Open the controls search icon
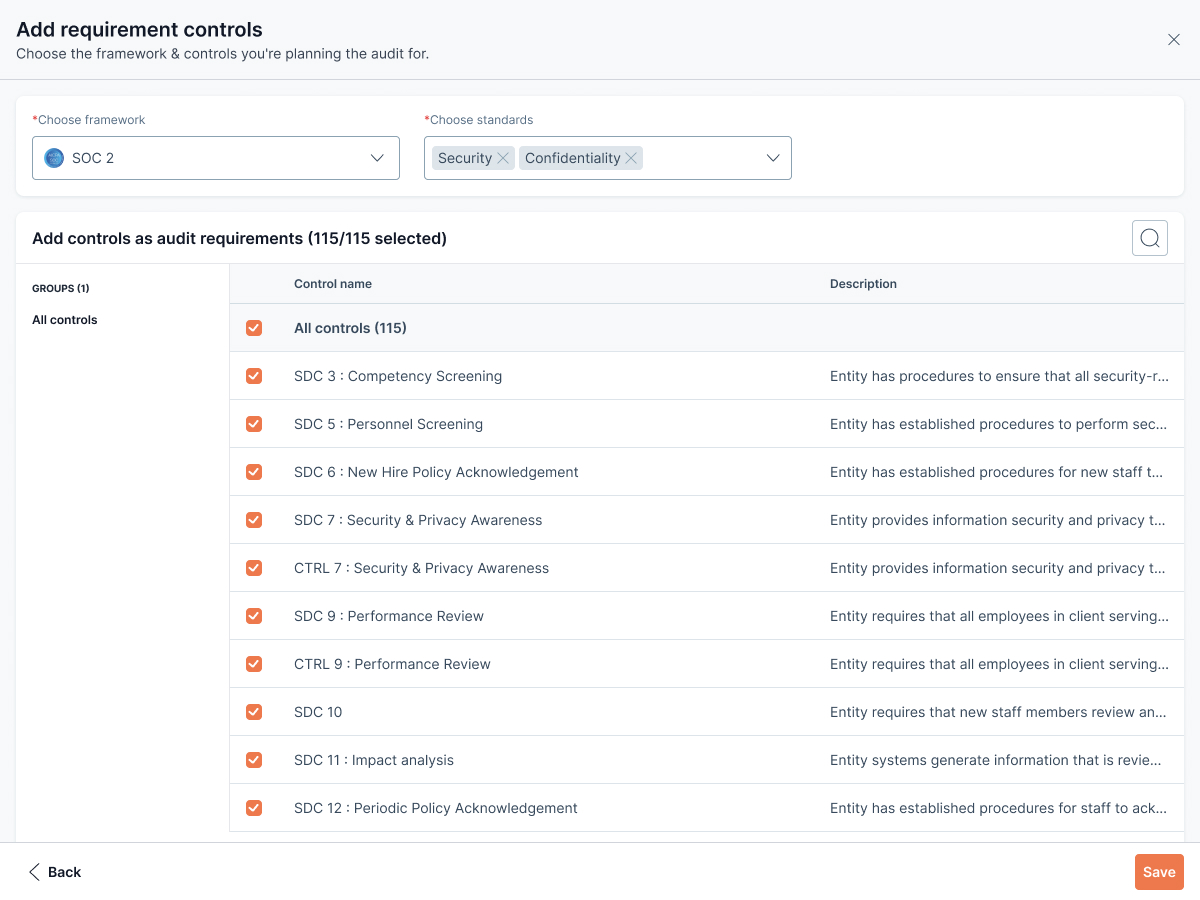The image size is (1200, 900). pos(1149,238)
